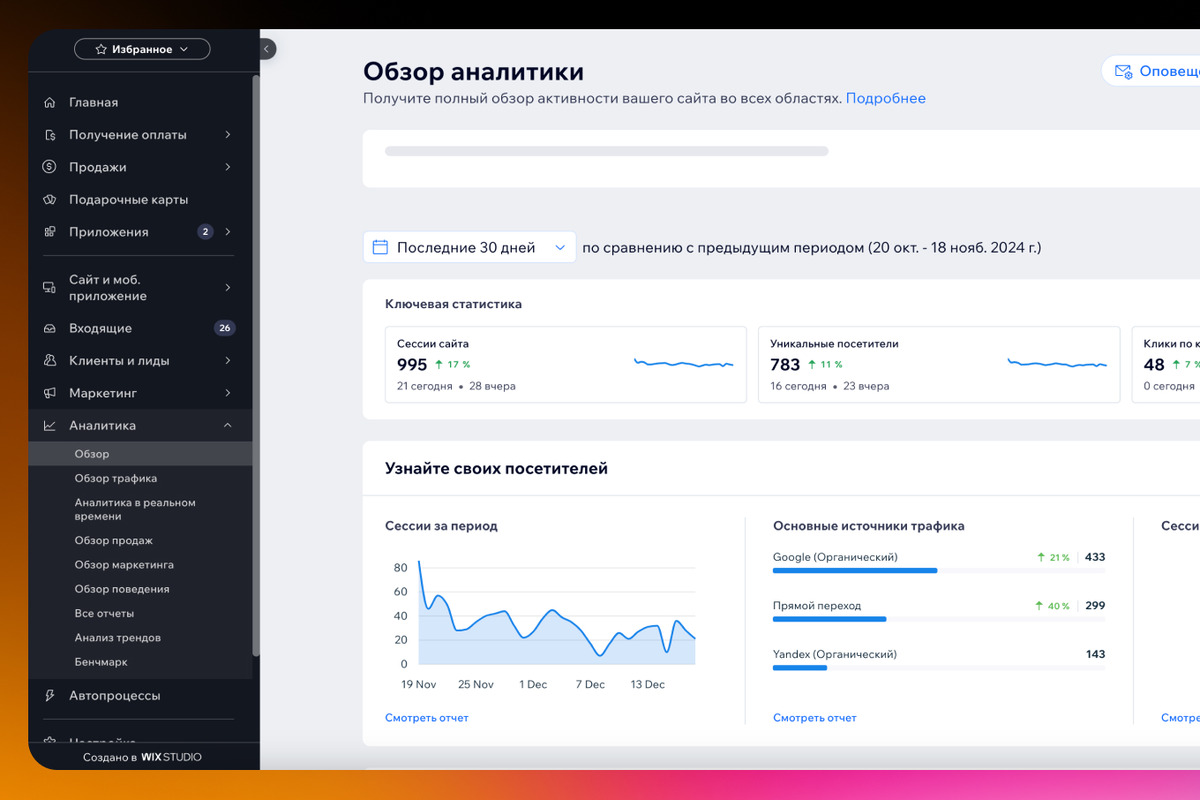This screenshot has width=1200, height=800.
Task: Open the Сессии сайта statistics card
Action: (566, 364)
